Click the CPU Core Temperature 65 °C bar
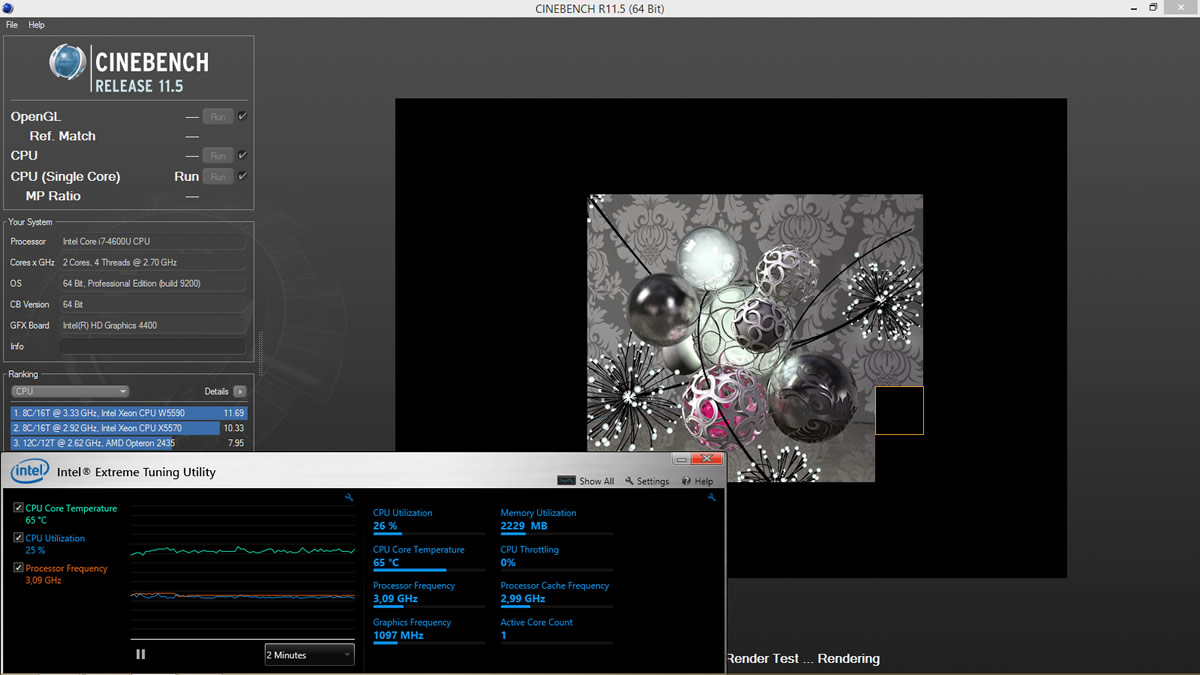1200x675 pixels. pyautogui.click(x=429, y=570)
